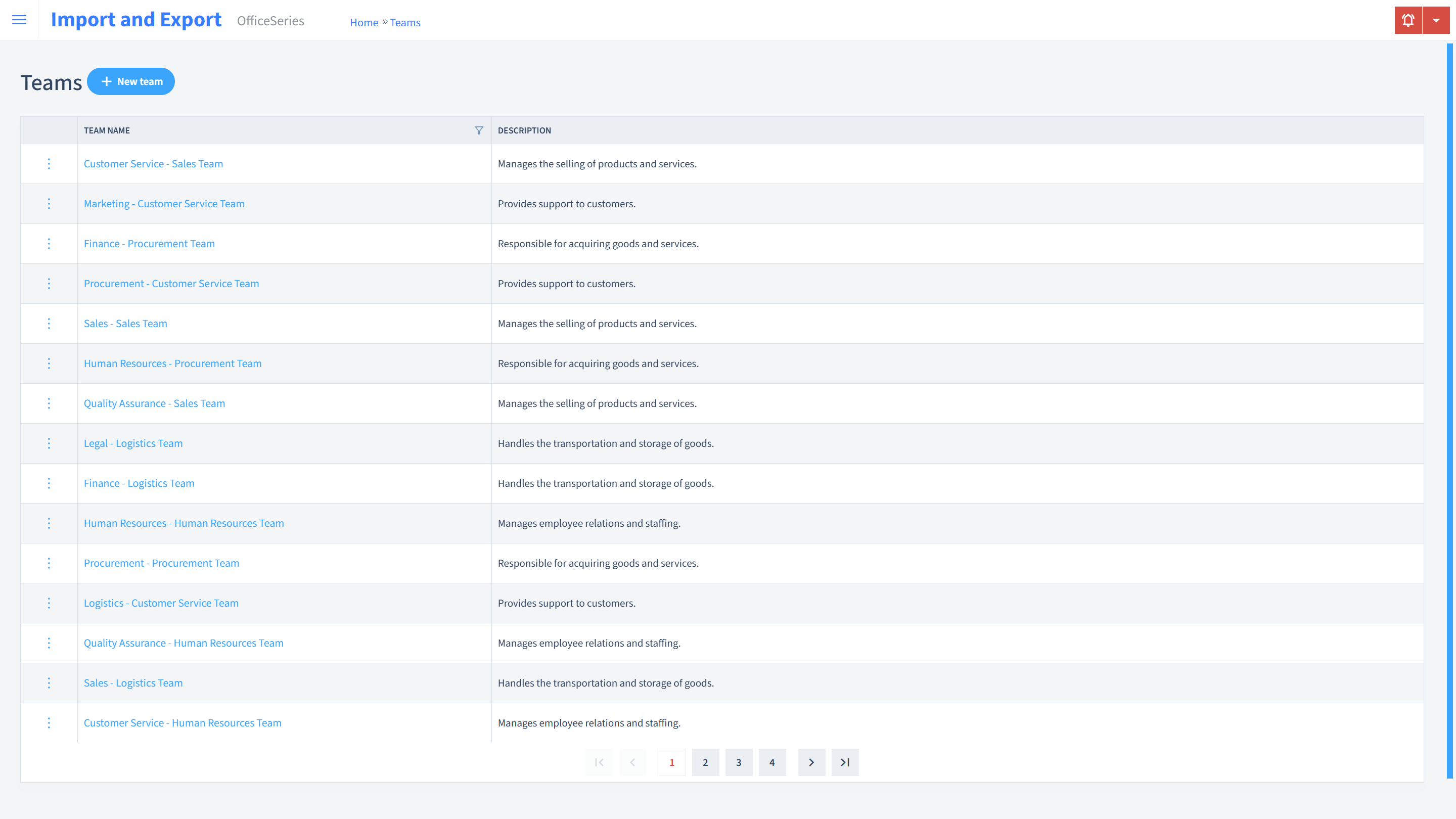Click the last page arrow button
This screenshot has height=819, width=1456.
845,762
